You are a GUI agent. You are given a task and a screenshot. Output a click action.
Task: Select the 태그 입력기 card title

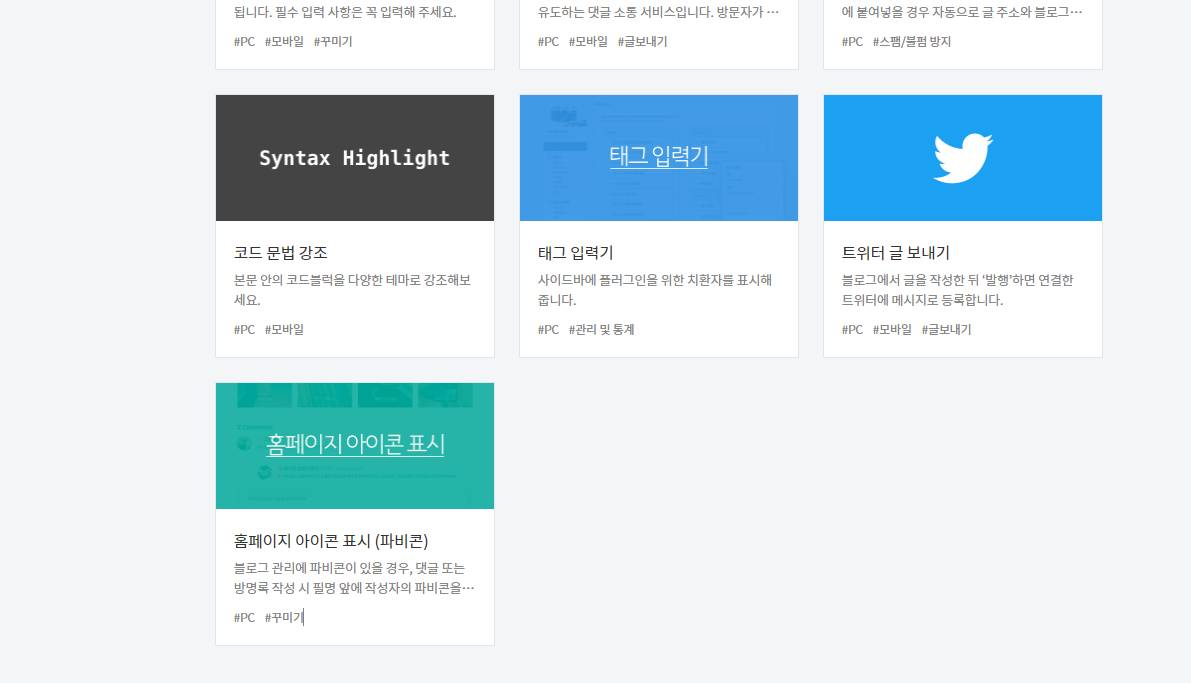[x=575, y=252]
